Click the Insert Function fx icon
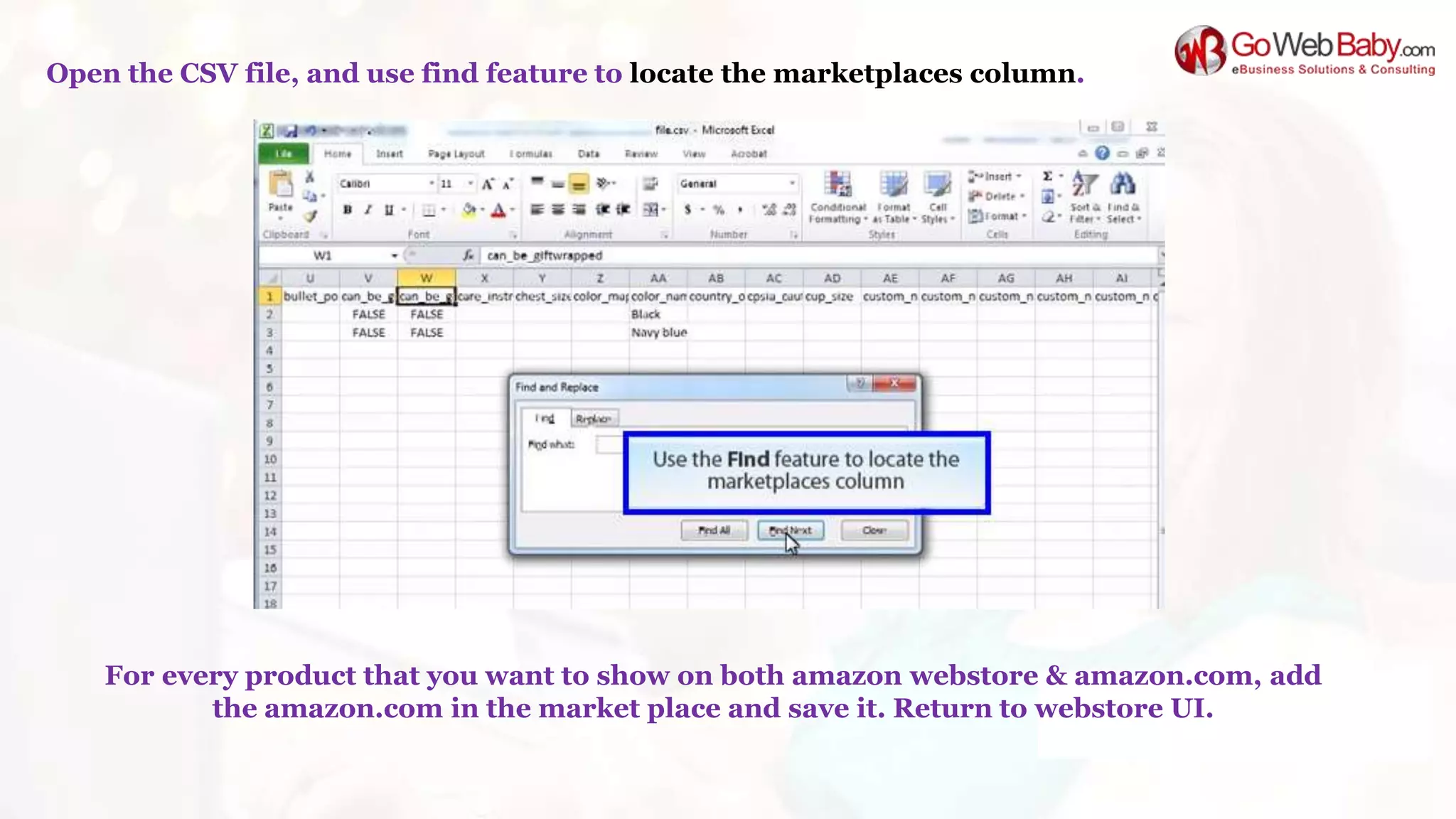1456x819 pixels. tap(468, 255)
